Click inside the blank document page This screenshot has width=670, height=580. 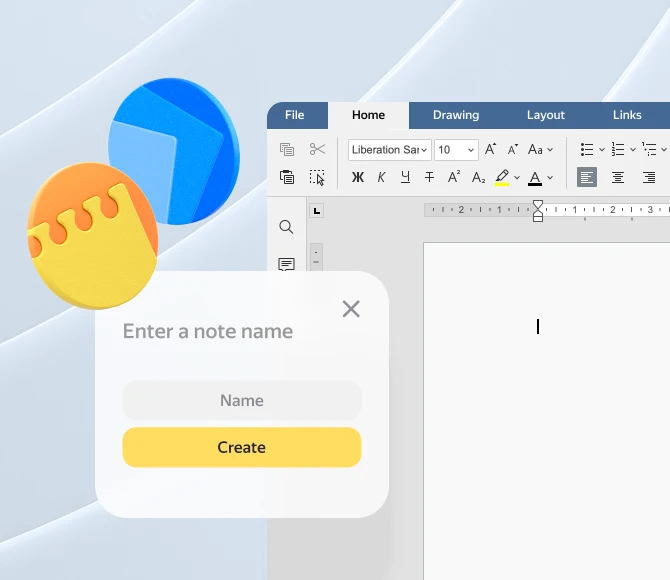click(547, 410)
